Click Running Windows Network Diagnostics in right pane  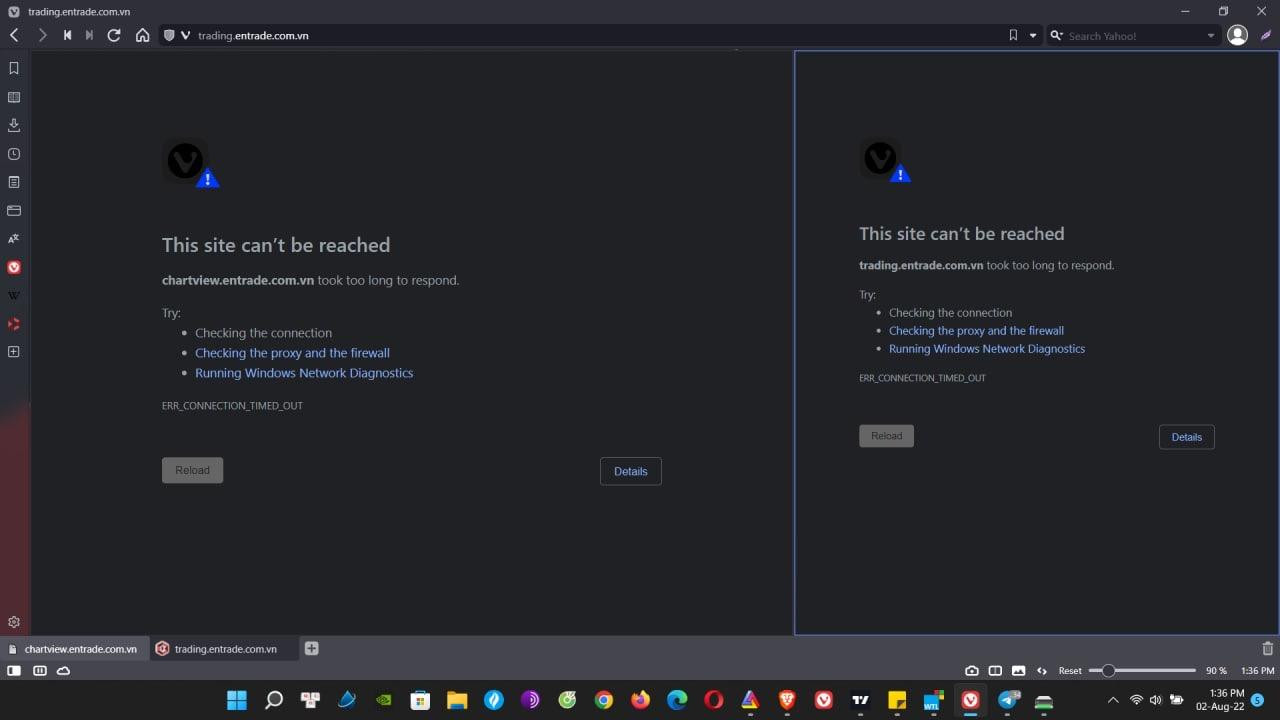click(x=986, y=349)
